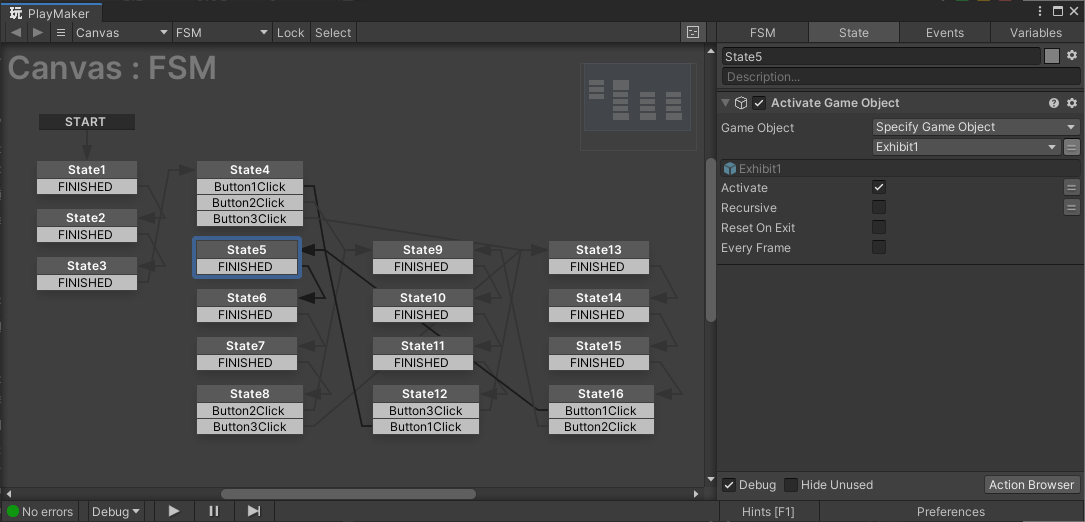Image resolution: width=1085 pixels, height=522 pixels.
Task: Toggle the Hide Unused checkbox
Action: click(x=791, y=485)
